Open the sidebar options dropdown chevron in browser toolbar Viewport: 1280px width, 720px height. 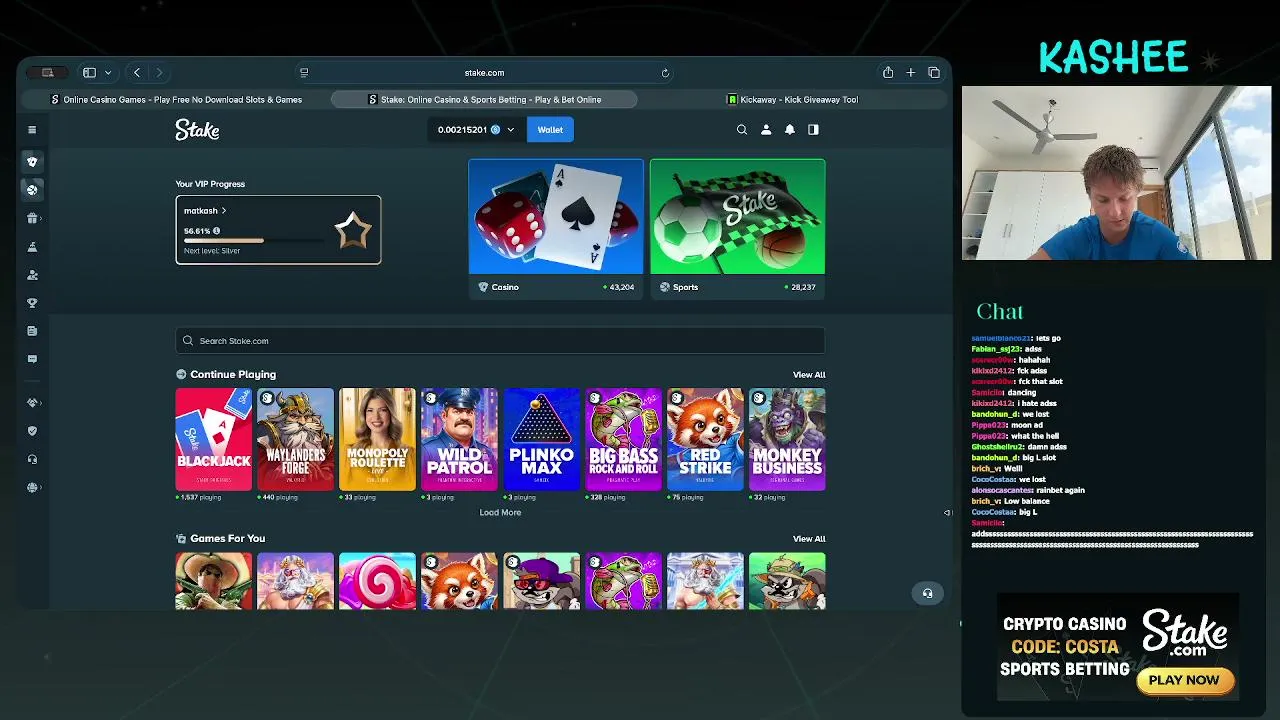[108, 72]
